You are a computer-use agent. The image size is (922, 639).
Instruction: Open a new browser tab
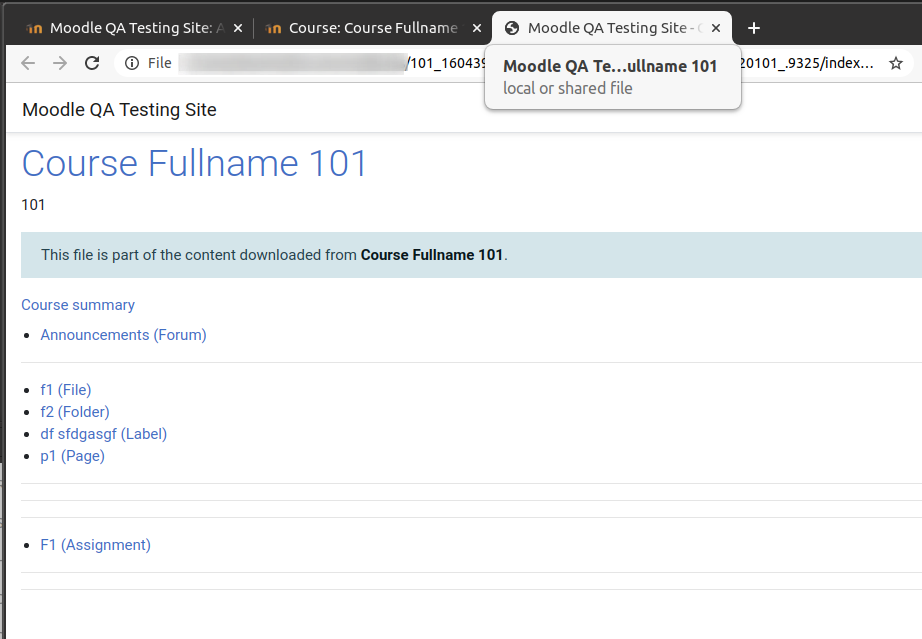pos(754,28)
